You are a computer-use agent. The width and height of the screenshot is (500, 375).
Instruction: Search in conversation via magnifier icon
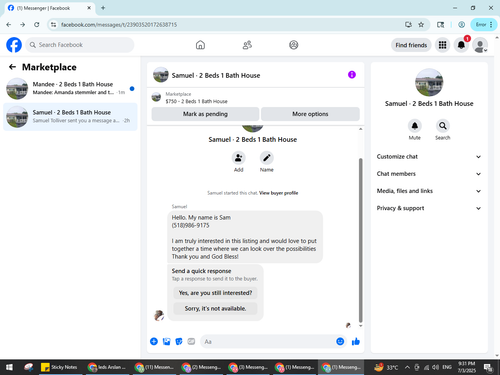point(443,126)
